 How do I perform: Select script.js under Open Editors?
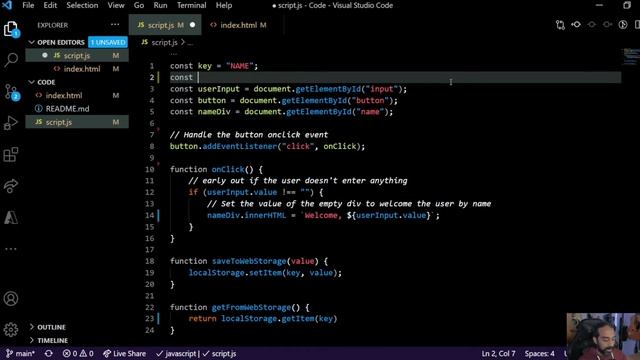click(x=77, y=56)
